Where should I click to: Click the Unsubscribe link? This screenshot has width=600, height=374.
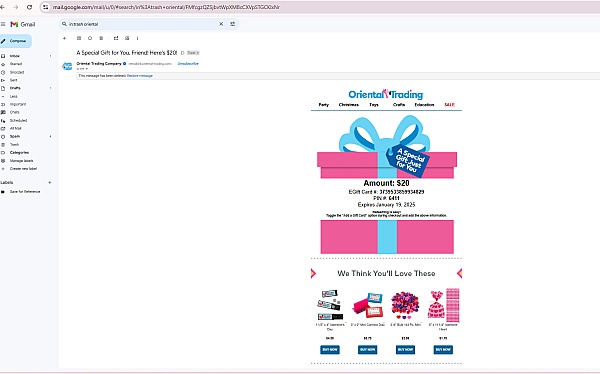point(188,64)
